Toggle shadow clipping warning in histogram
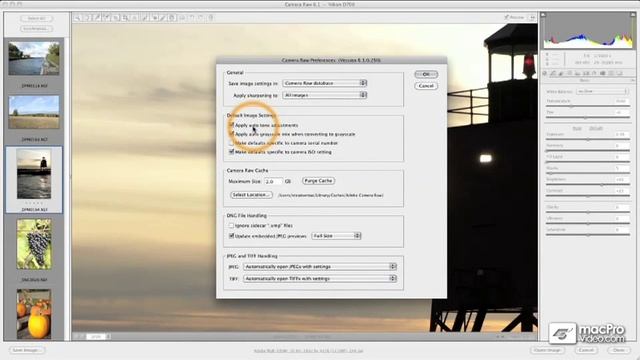Screen dimensions: 640x360 pyautogui.click(x=543, y=15)
